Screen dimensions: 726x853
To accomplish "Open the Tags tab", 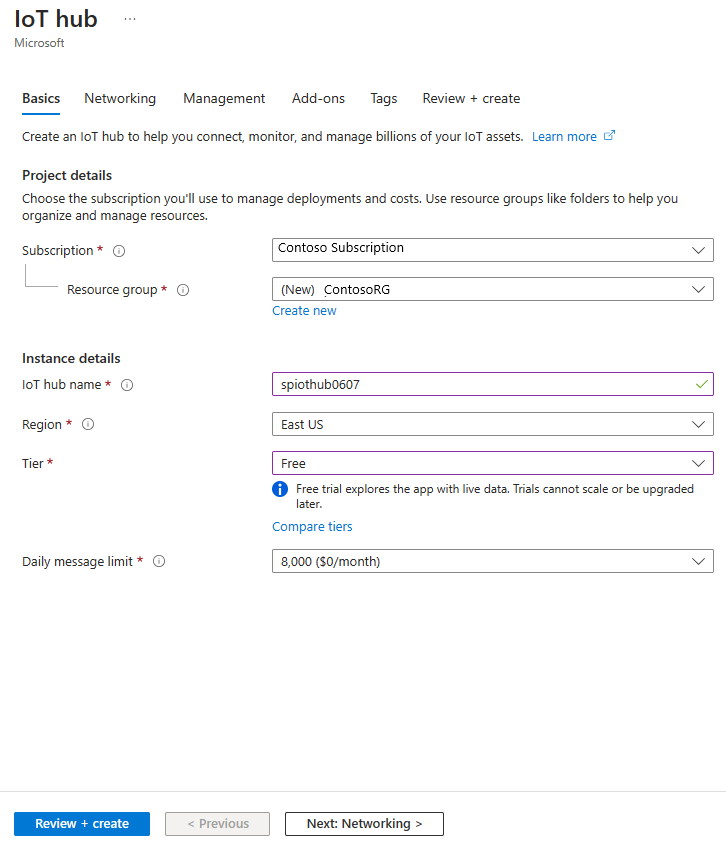I will 383,98.
